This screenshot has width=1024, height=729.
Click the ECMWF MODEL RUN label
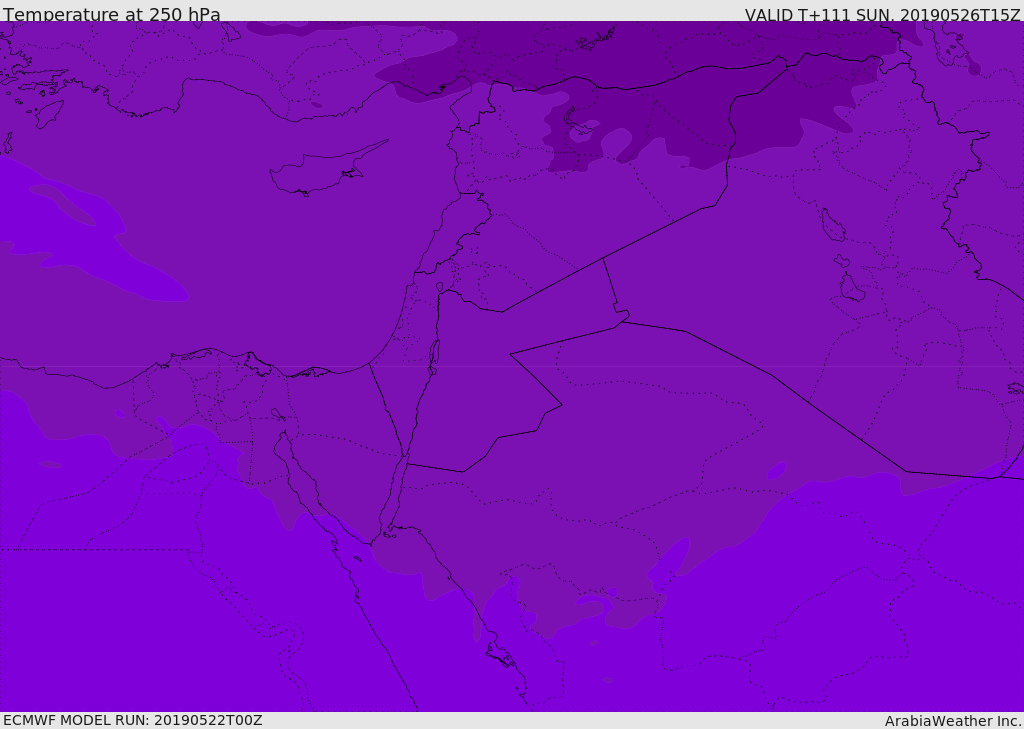(x=132, y=720)
